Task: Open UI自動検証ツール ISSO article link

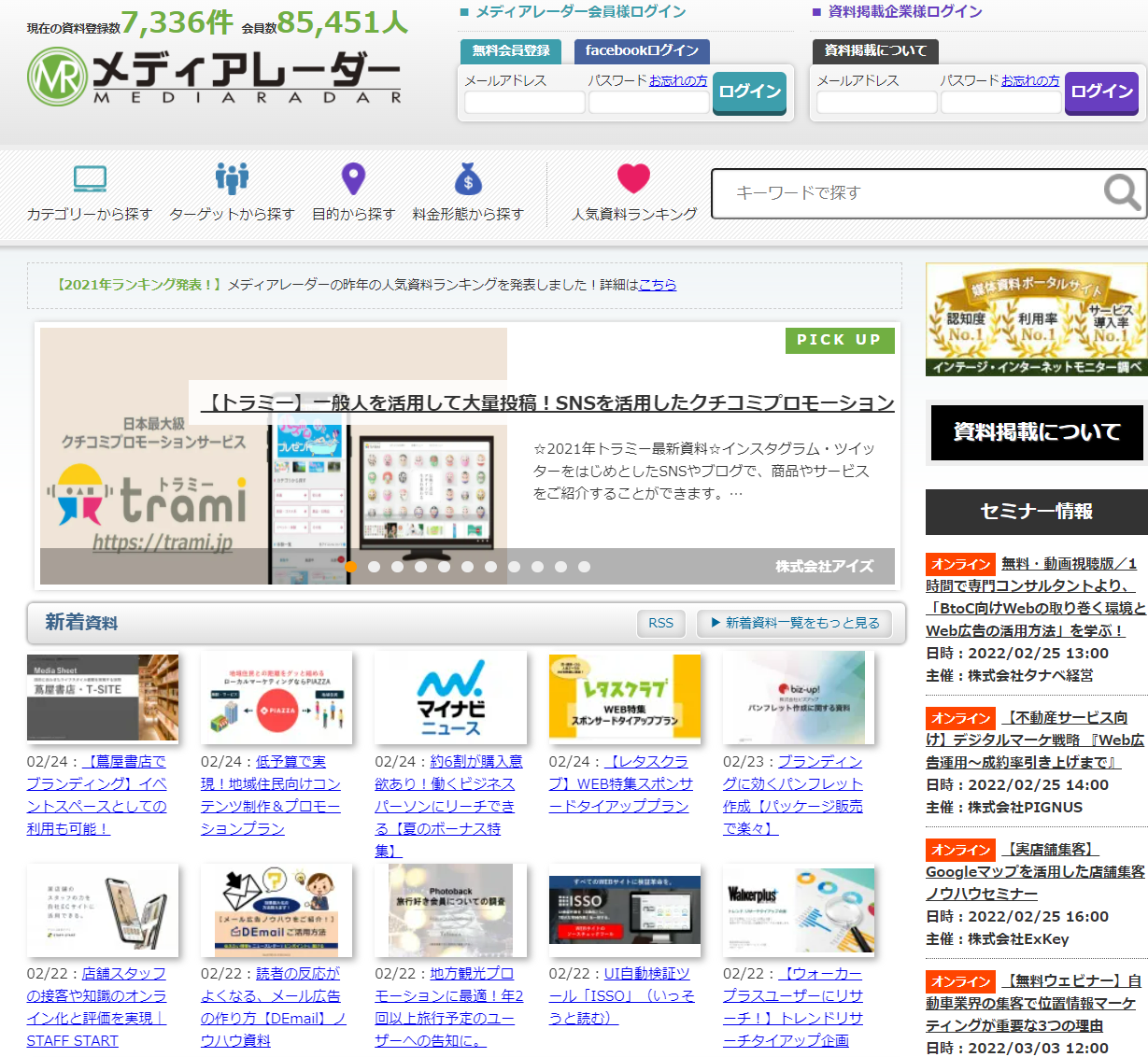Action: coord(622,996)
